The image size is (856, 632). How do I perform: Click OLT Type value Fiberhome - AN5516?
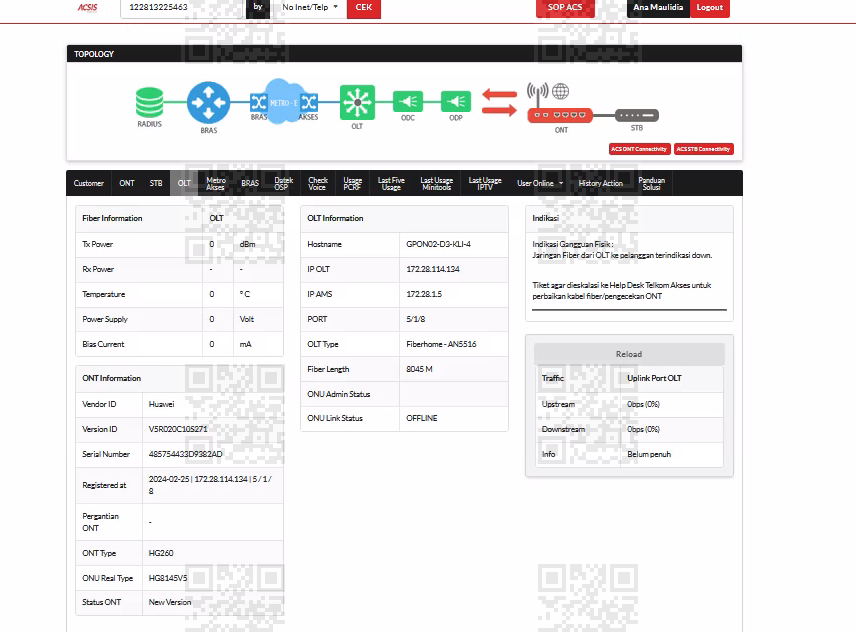tap(441, 344)
